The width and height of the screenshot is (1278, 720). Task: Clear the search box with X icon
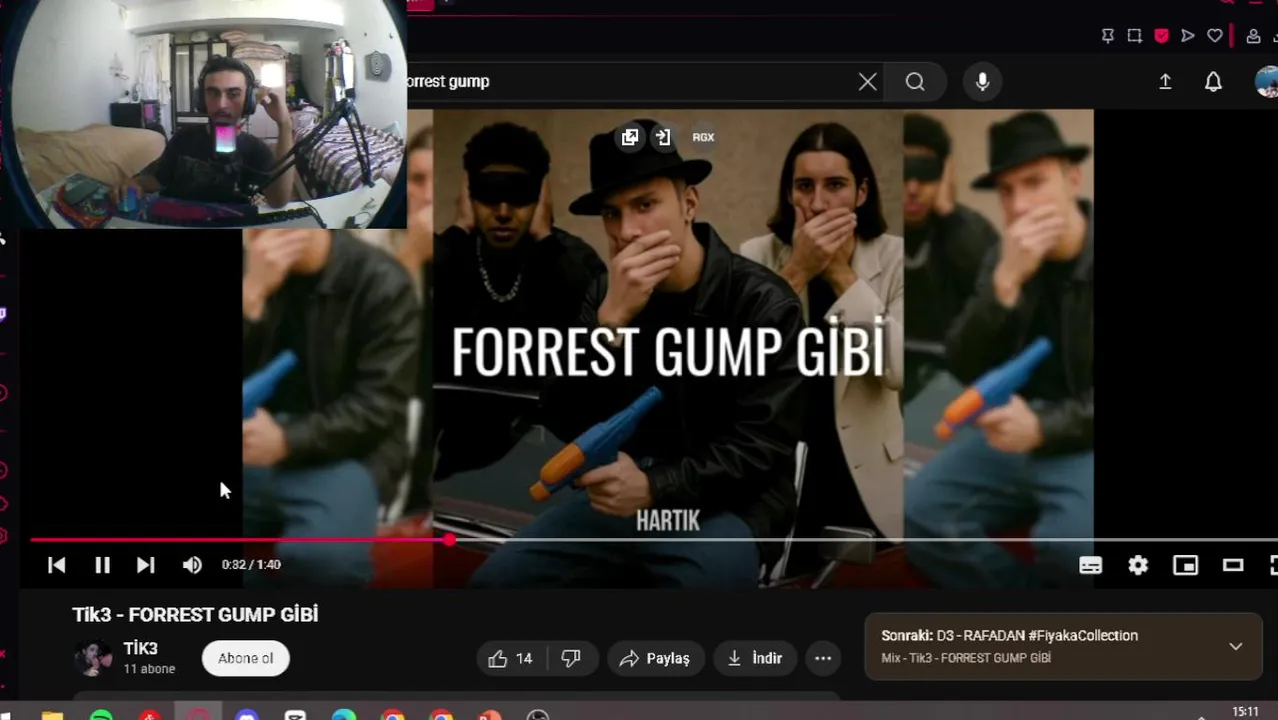[867, 82]
